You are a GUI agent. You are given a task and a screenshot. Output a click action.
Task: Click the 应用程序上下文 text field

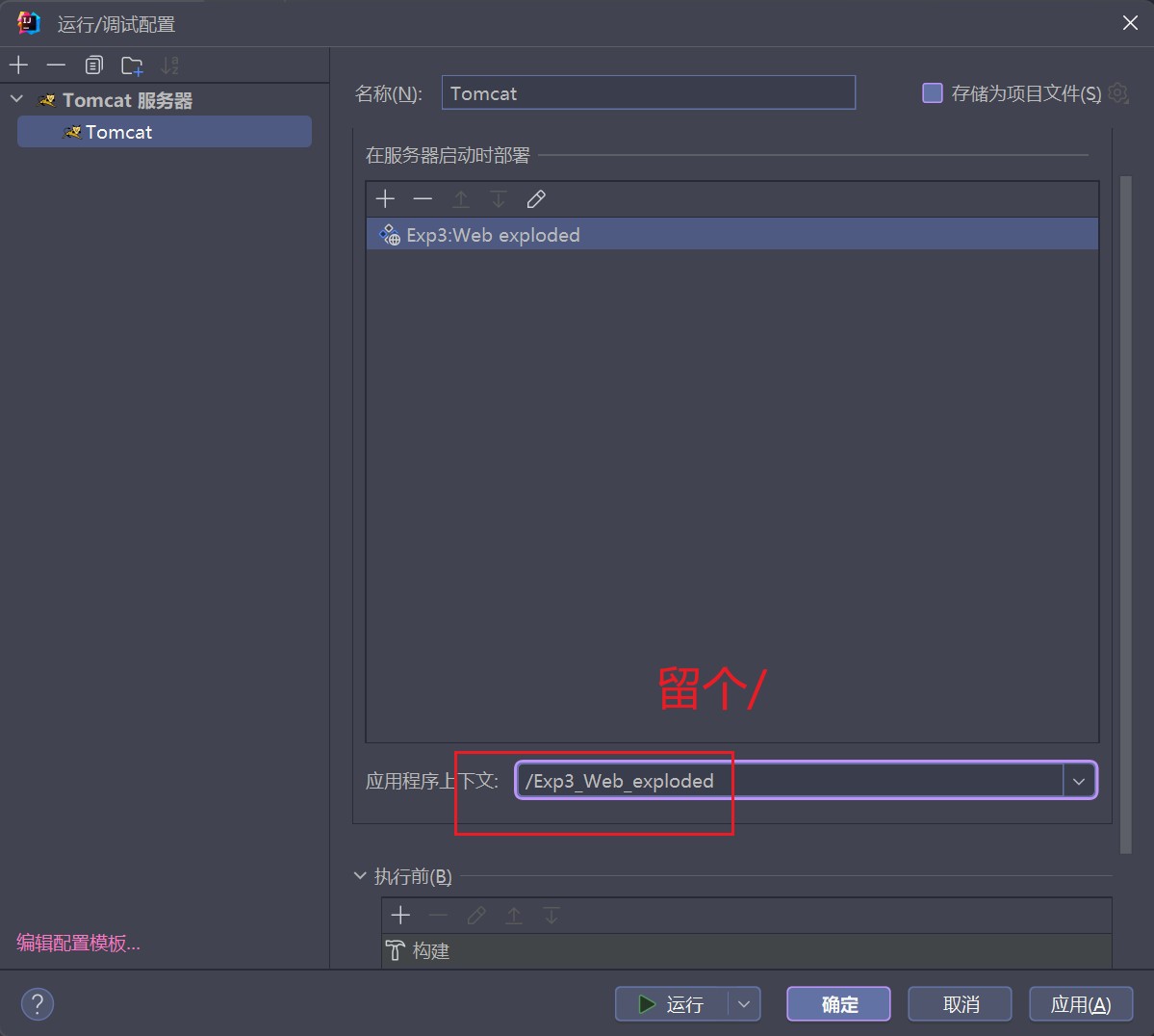coord(789,781)
